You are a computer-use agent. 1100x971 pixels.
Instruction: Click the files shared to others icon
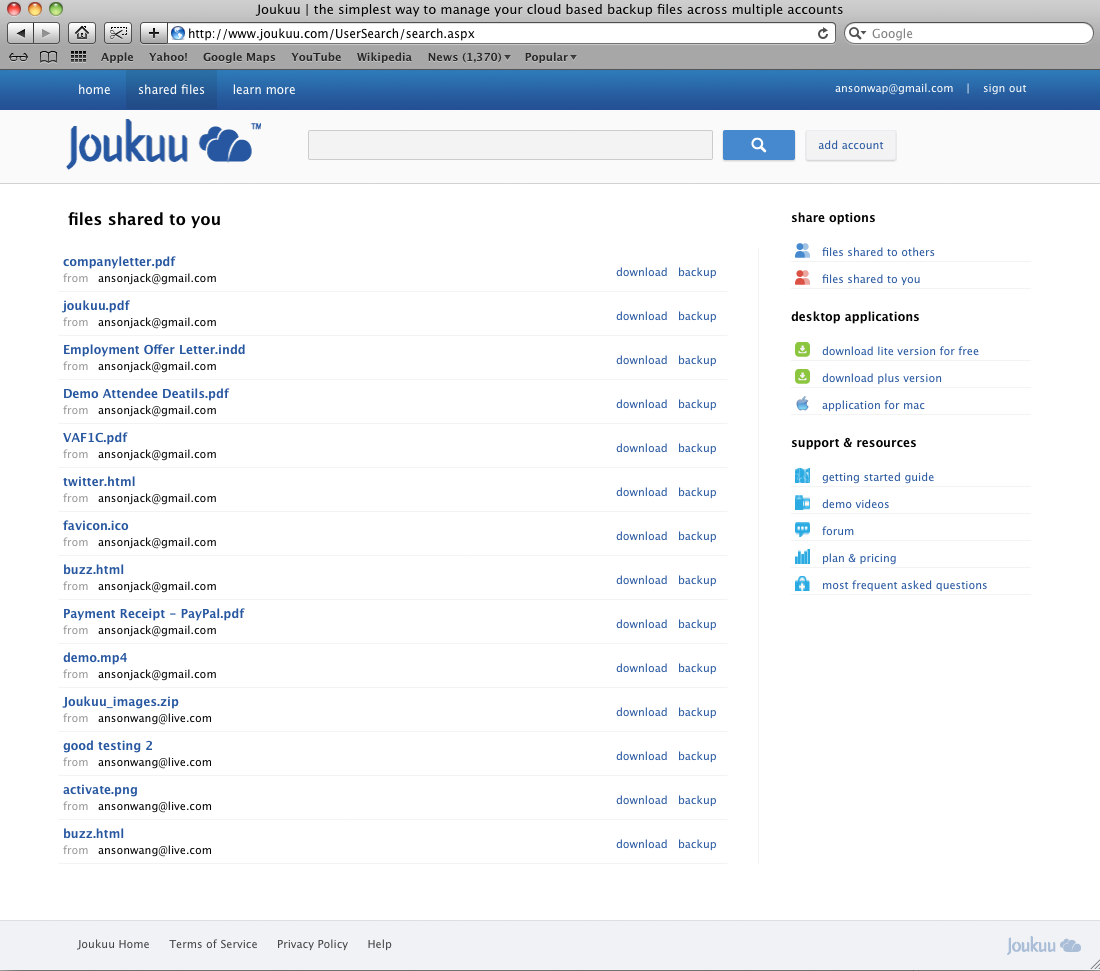click(803, 250)
